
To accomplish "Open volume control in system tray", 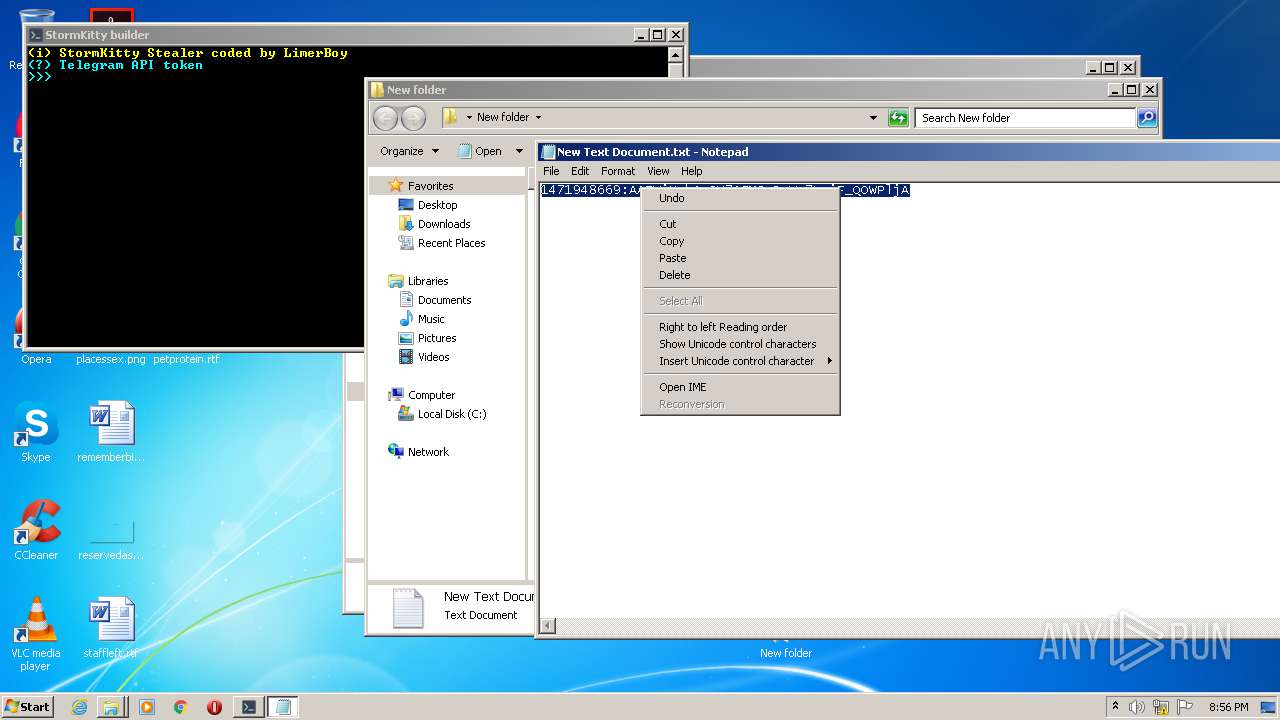I will pos(1137,707).
